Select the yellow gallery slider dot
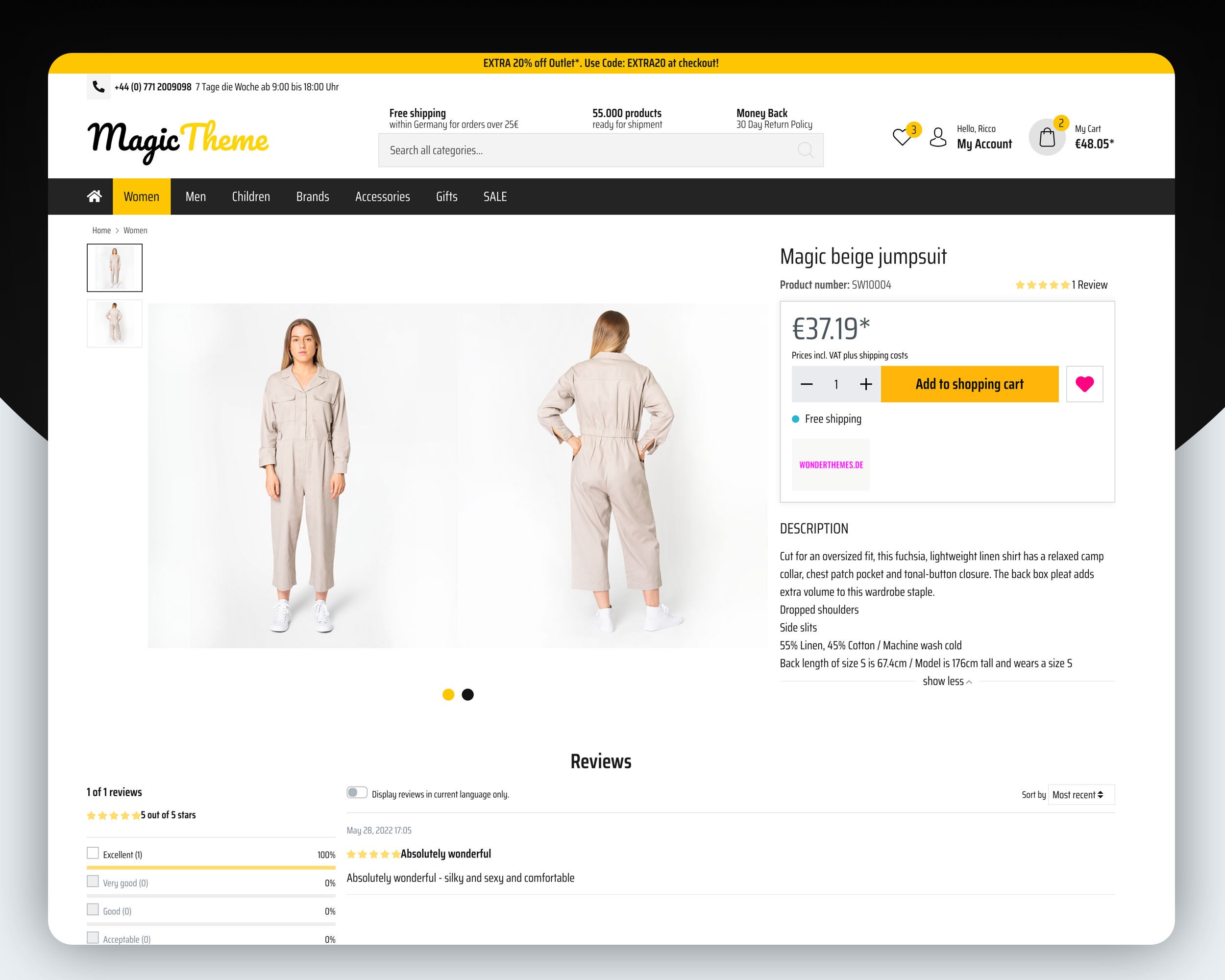Image resolution: width=1225 pixels, height=980 pixels. pyautogui.click(x=448, y=694)
